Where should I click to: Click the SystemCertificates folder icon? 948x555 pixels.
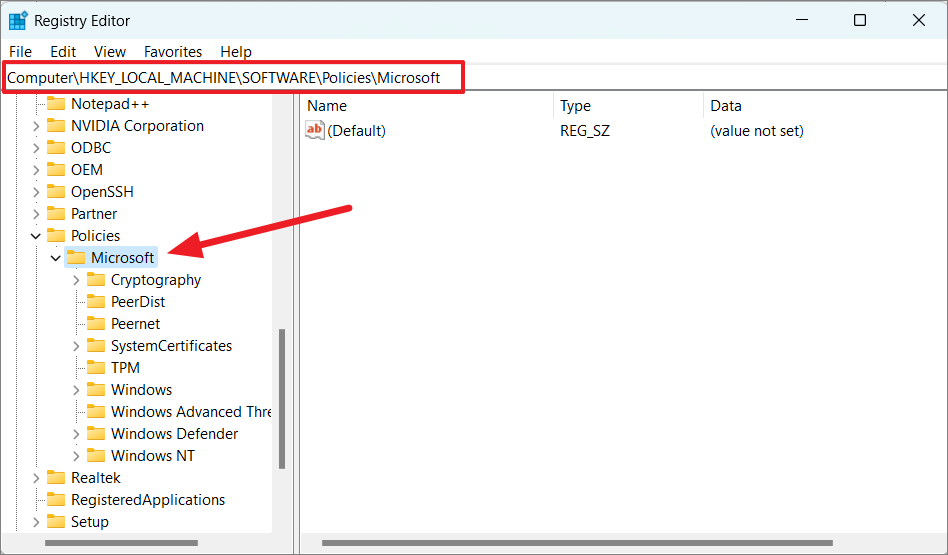[x=96, y=346]
